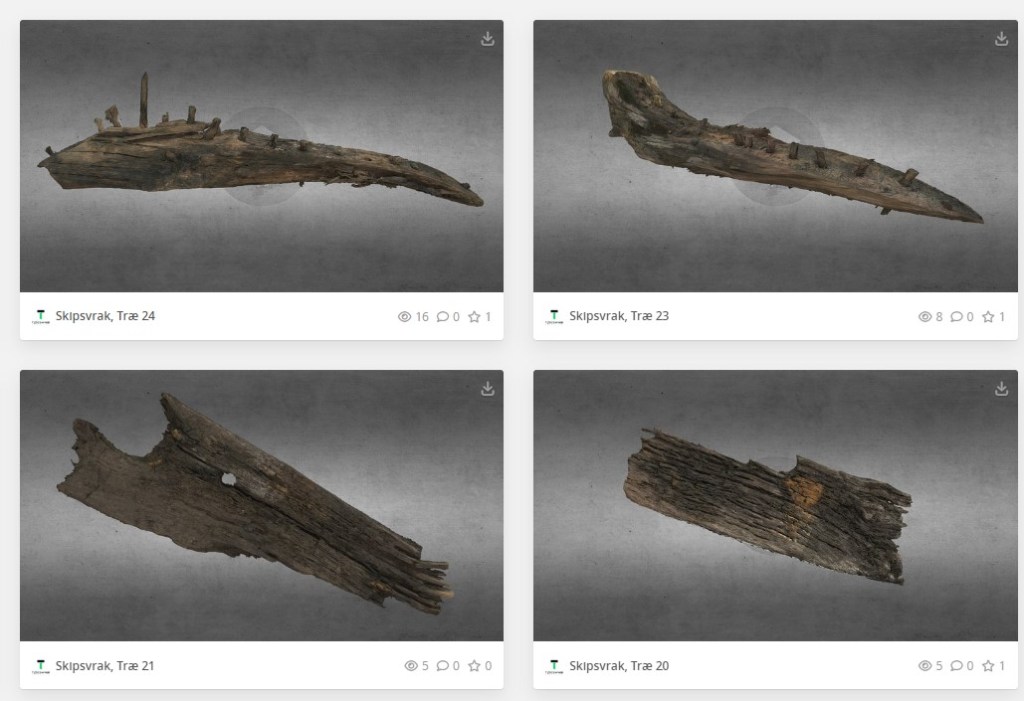Open the Skipsvrak, Træ 23 title link
The width and height of the screenshot is (1024, 701).
[619, 316]
